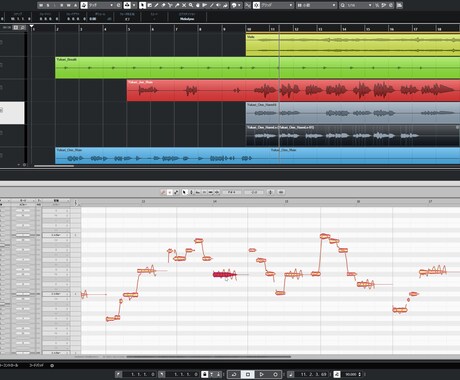
Task: Open the color palette tool menu
Action: [x=236, y=5]
